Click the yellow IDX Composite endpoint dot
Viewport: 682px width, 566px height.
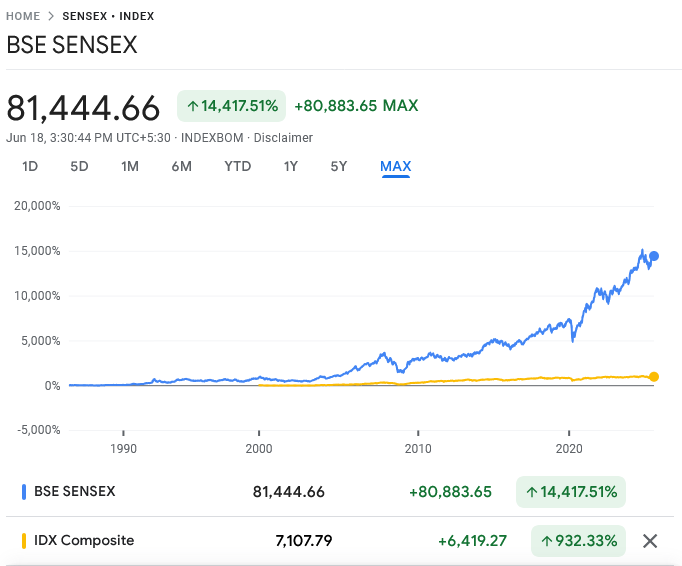(654, 377)
